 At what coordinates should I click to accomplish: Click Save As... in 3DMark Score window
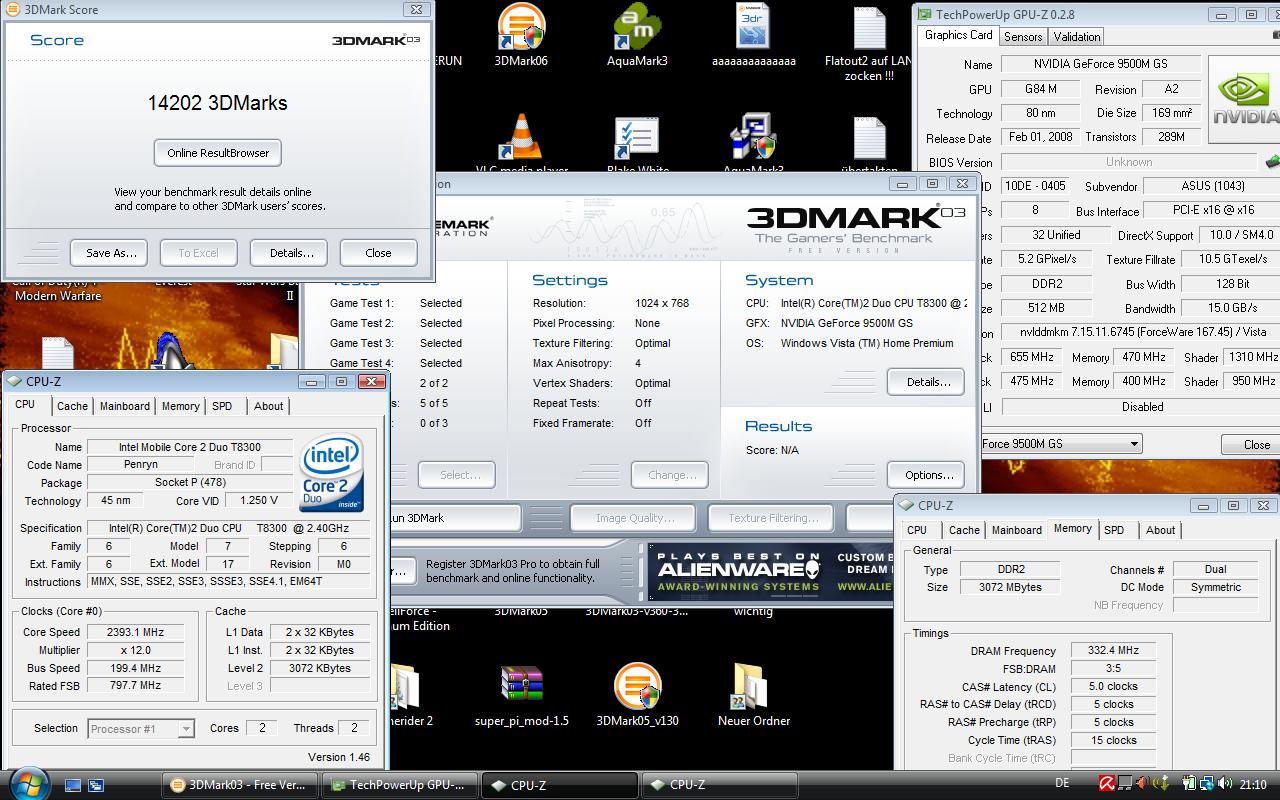(x=111, y=253)
